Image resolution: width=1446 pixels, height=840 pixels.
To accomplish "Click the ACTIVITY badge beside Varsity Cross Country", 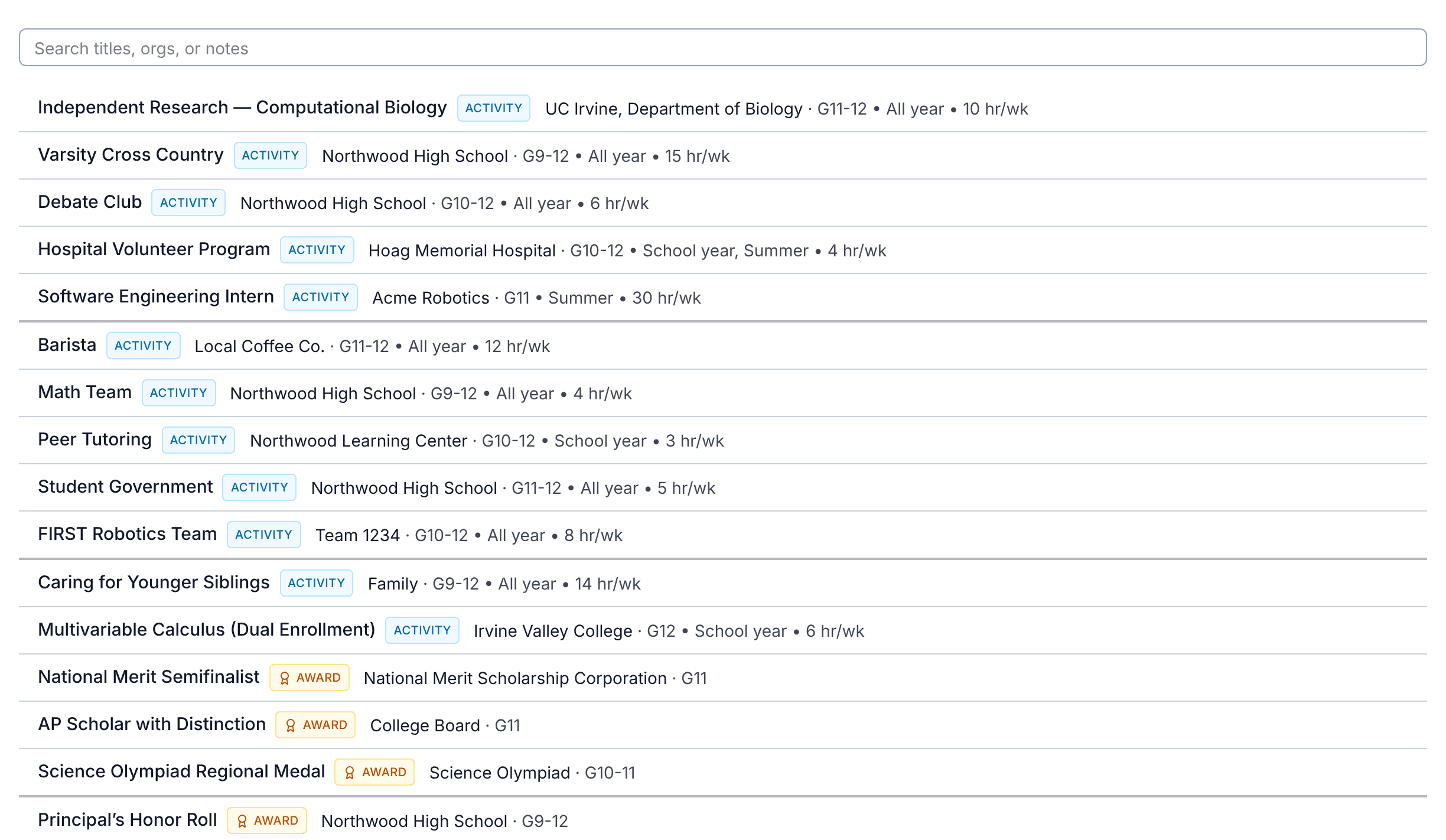I will pos(271,155).
